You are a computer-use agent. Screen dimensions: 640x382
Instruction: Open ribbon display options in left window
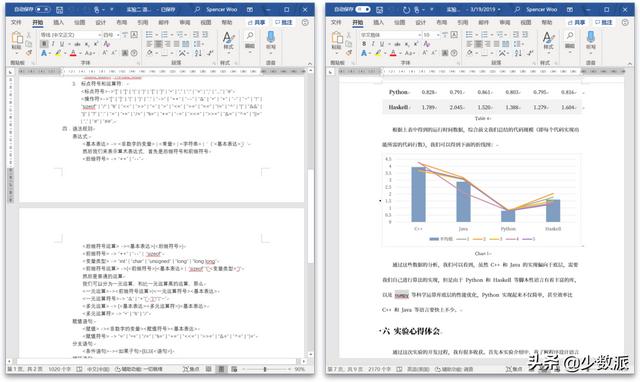249,9
